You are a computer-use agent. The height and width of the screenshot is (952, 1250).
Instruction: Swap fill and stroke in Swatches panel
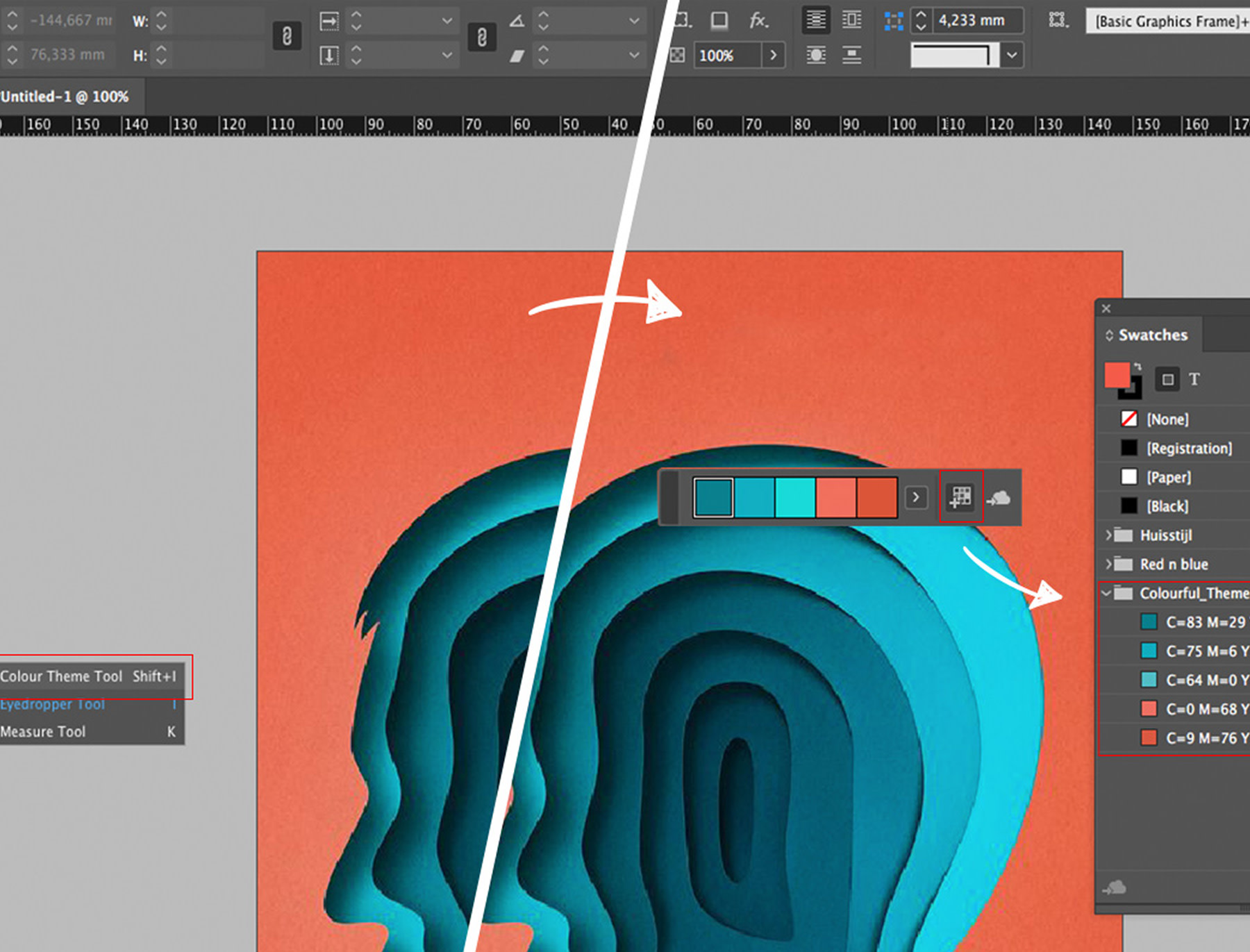tap(1137, 366)
